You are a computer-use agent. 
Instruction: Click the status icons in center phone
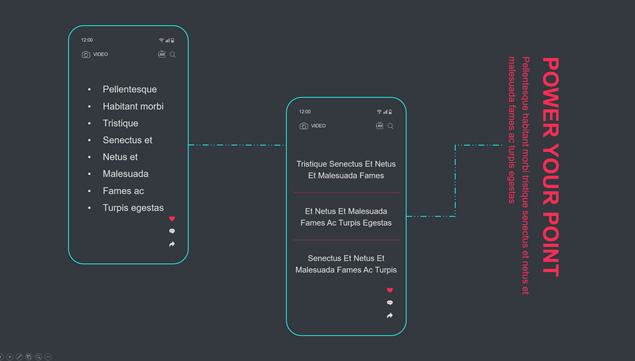[x=385, y=112]
